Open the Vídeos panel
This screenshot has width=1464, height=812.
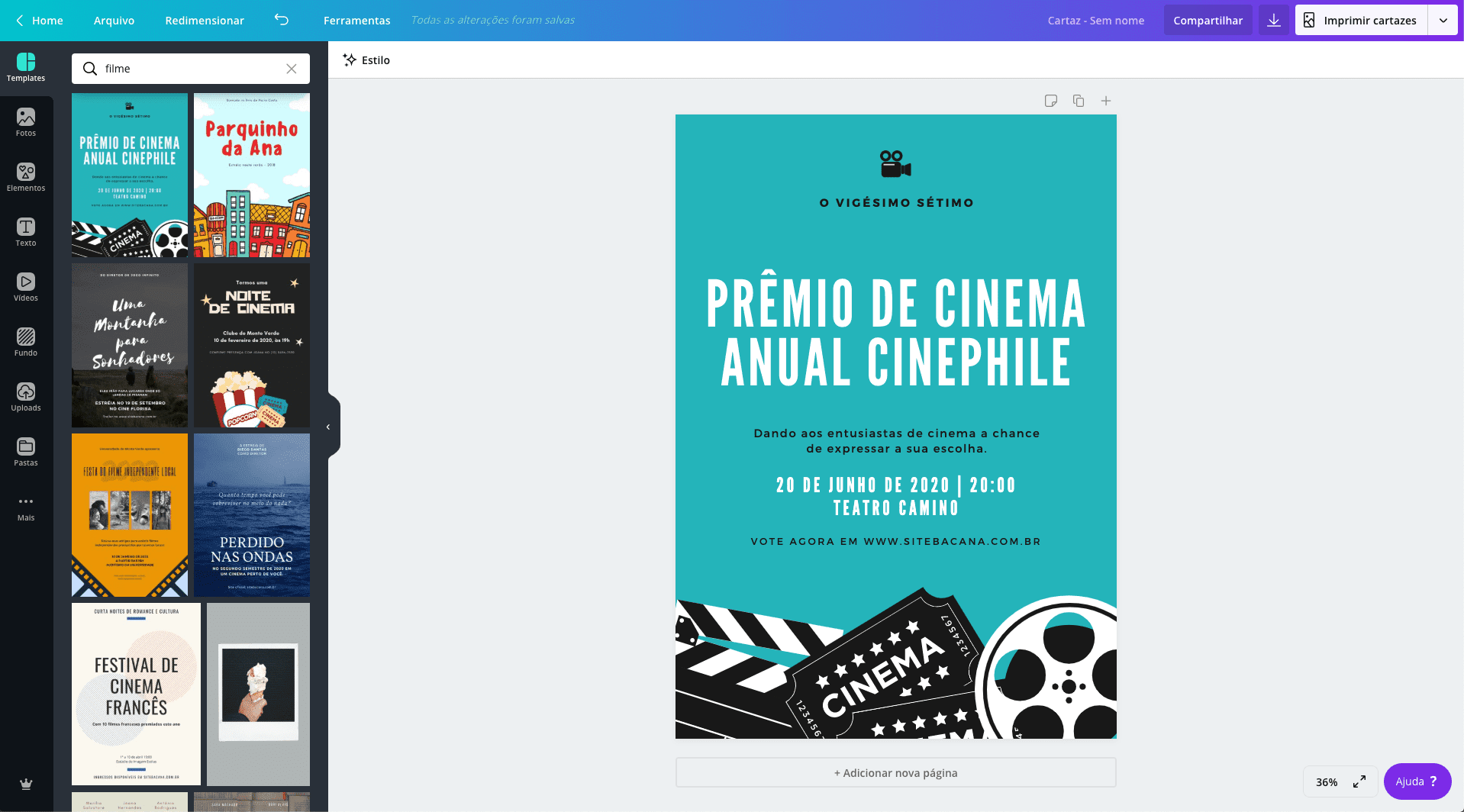tap(26, 287)
